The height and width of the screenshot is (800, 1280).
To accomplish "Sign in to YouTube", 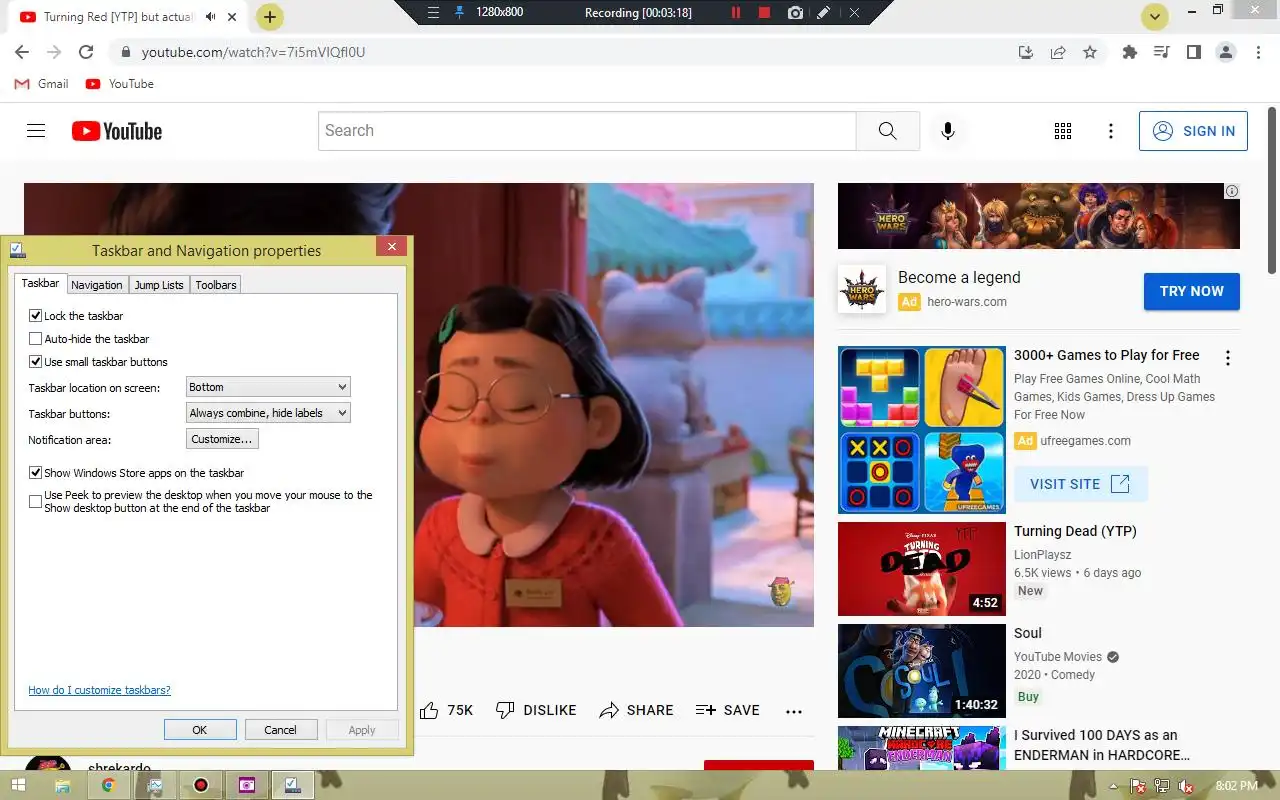I will [x=1193, y=131].
